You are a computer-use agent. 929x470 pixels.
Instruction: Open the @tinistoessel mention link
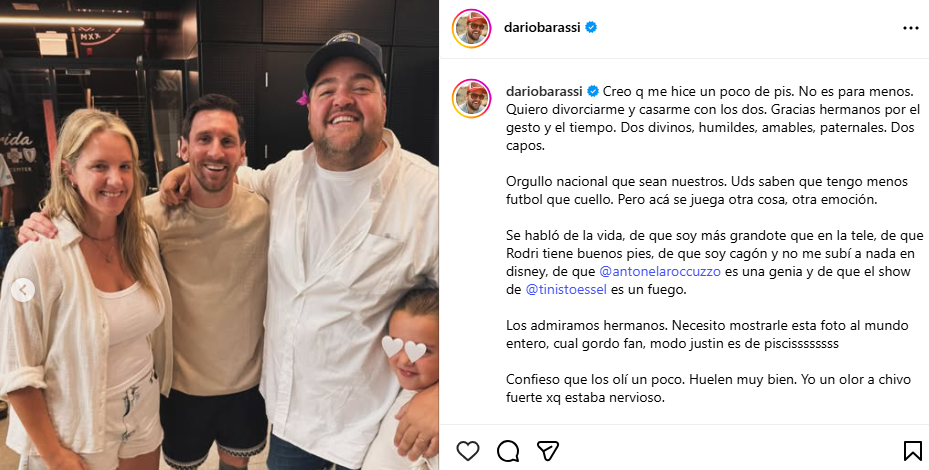pos(566,290)
